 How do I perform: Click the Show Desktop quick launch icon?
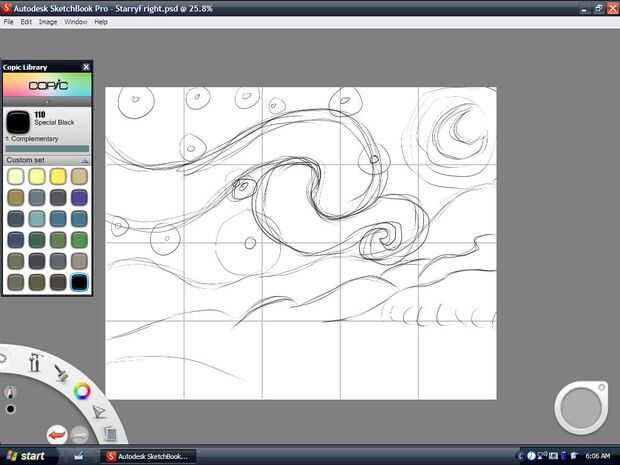pos(79,456)
